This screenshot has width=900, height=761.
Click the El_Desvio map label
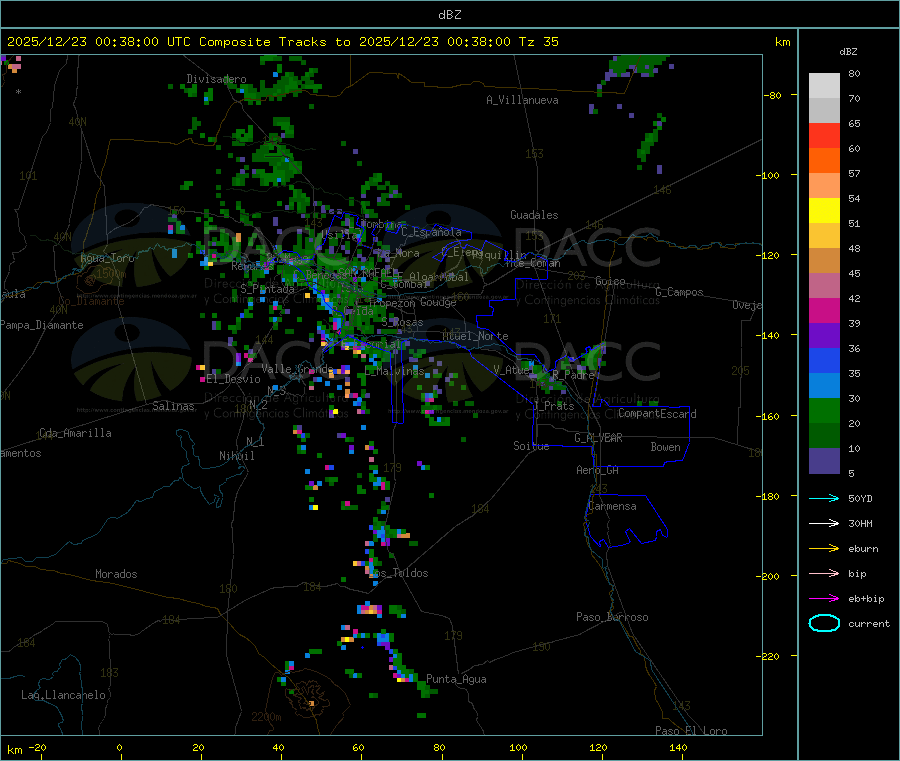(x=234, y=379)
